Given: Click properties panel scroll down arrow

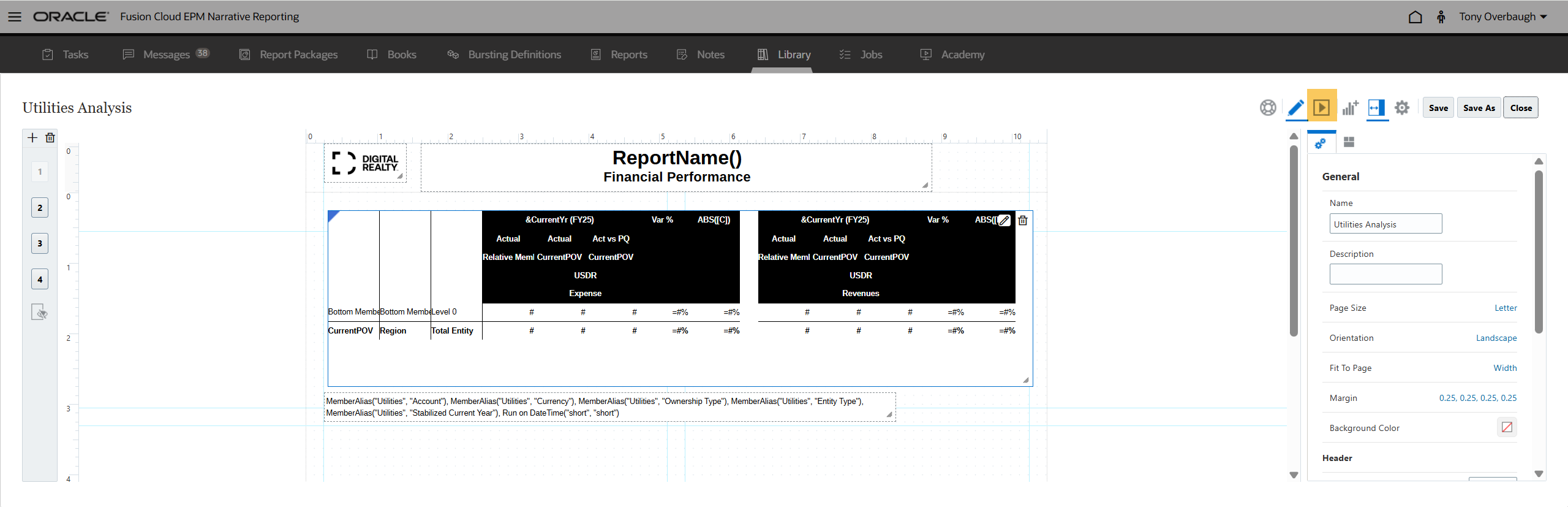Looking at the screenshot, I should pyautogui.click(x=1539, y=474).
